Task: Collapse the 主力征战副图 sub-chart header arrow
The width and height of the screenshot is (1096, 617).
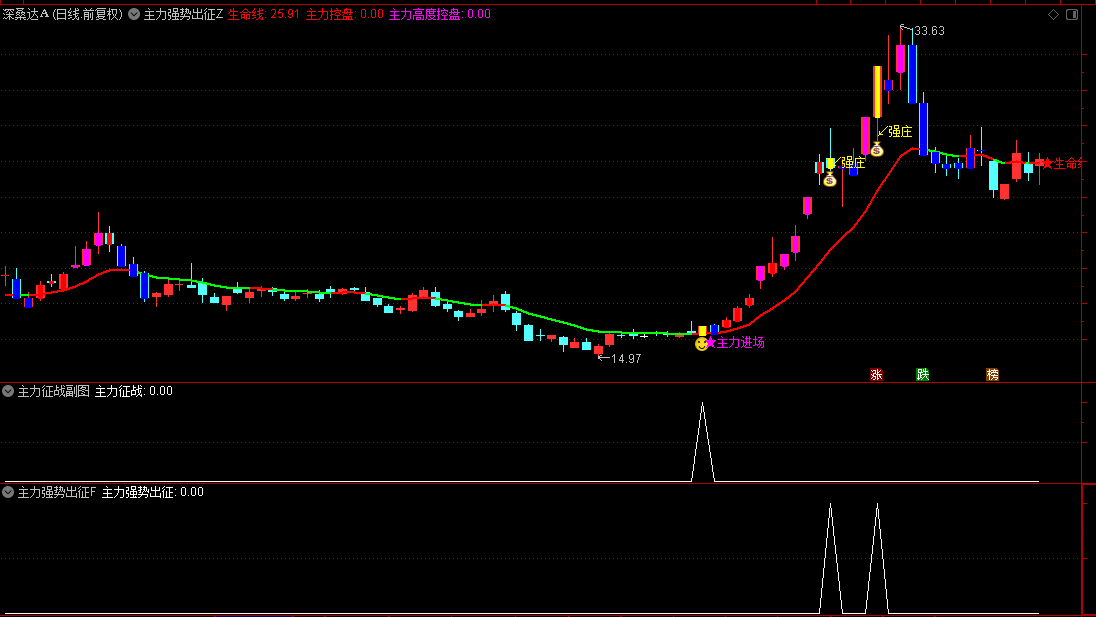Action: [8, 391]
